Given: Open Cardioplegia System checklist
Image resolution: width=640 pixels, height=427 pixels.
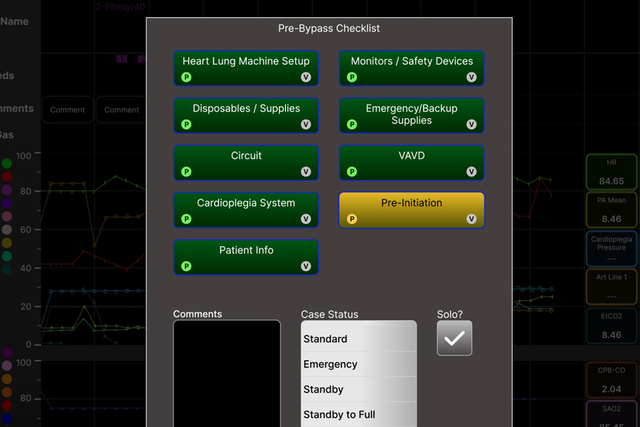Looking at the screenshot, I should [x=246, y=210].
